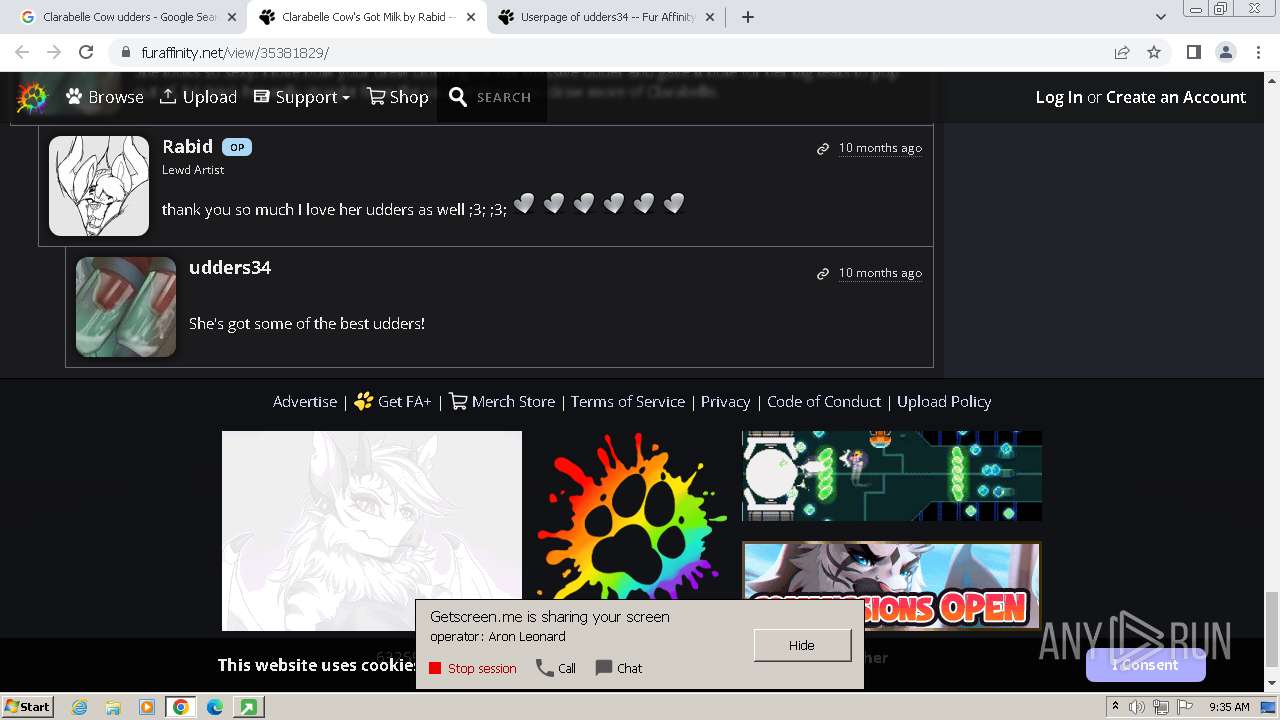Open the Upload Policy link

tap(944, 401)
